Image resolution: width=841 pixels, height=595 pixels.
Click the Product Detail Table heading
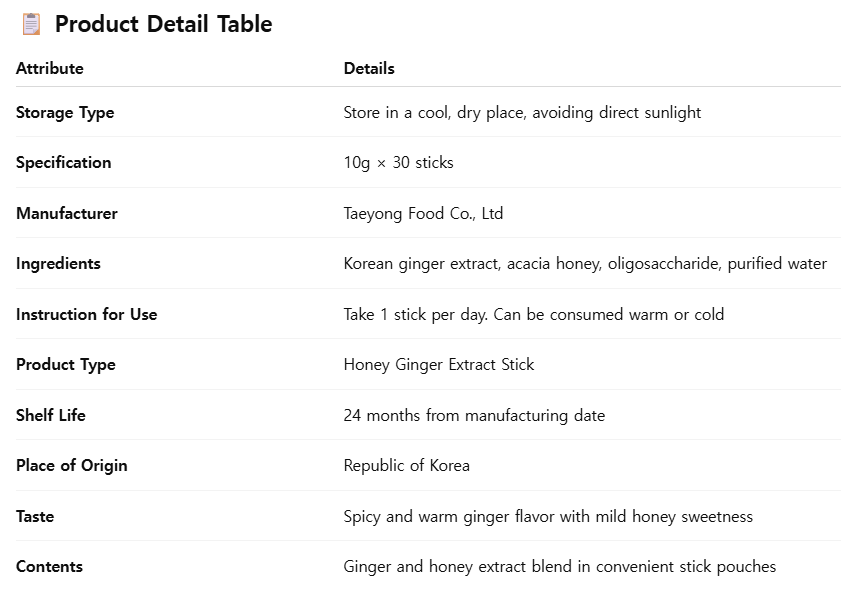click(163, 24)
